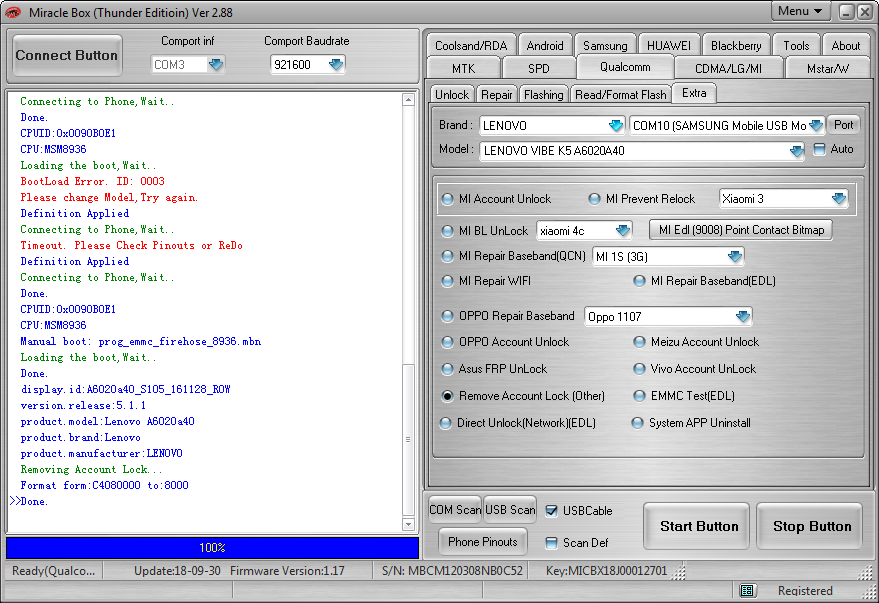This screenshot has height=603, width=879.
Task: Switch to the Samsung tab
Action: point(605,45)
